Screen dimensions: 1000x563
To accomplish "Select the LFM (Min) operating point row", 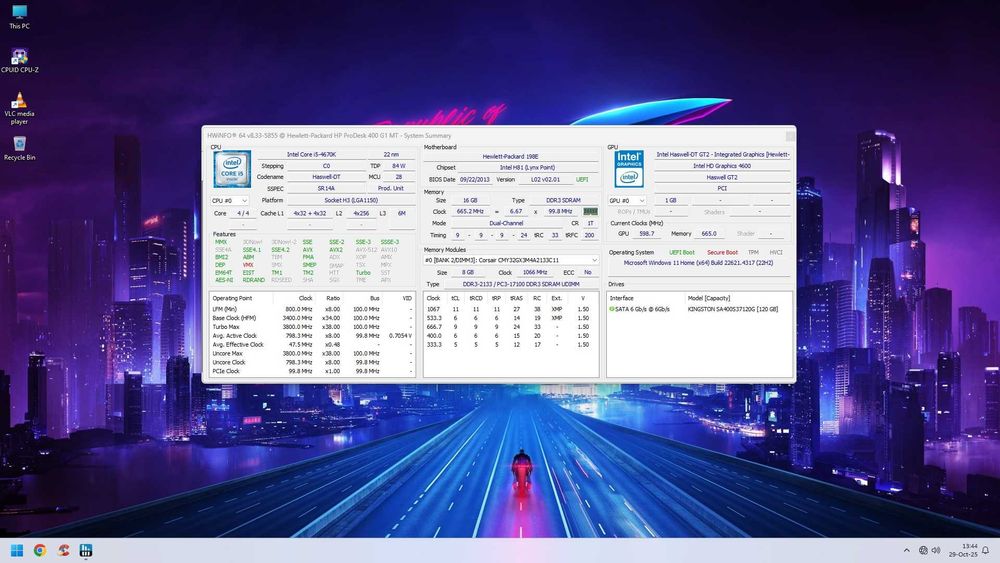I will (312, 309).
